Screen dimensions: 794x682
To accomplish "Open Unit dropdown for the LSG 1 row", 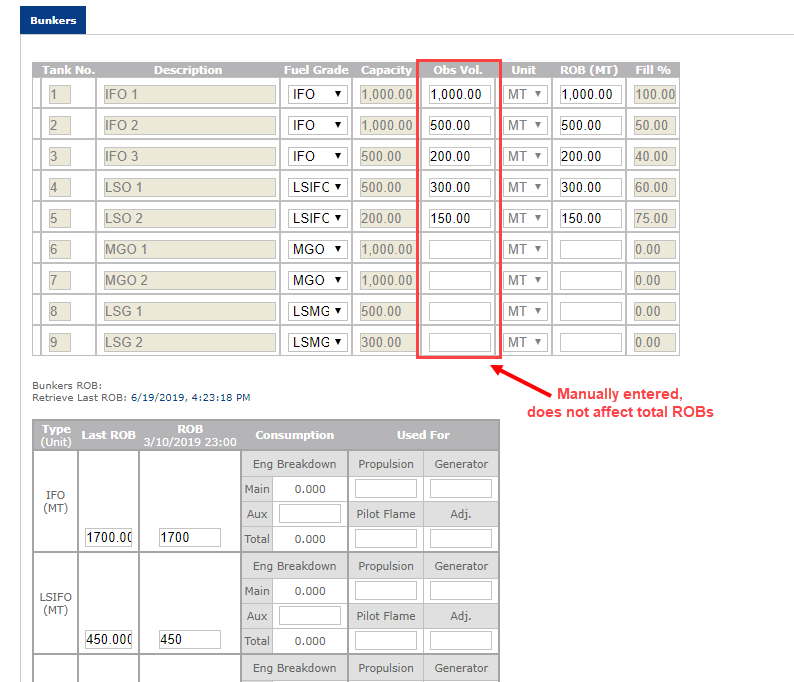I will [525, 311].
